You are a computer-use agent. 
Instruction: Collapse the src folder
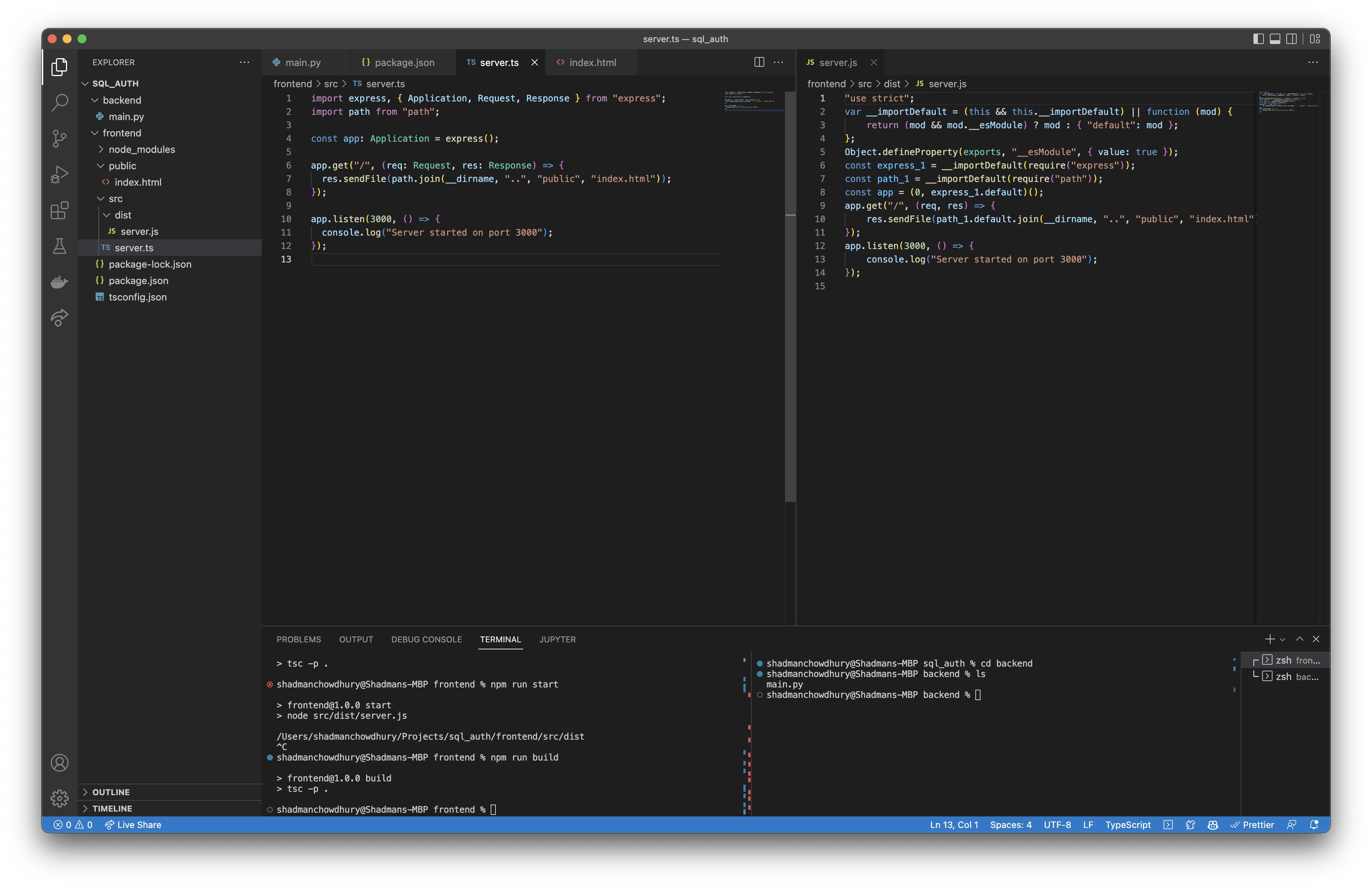(170, 198)
